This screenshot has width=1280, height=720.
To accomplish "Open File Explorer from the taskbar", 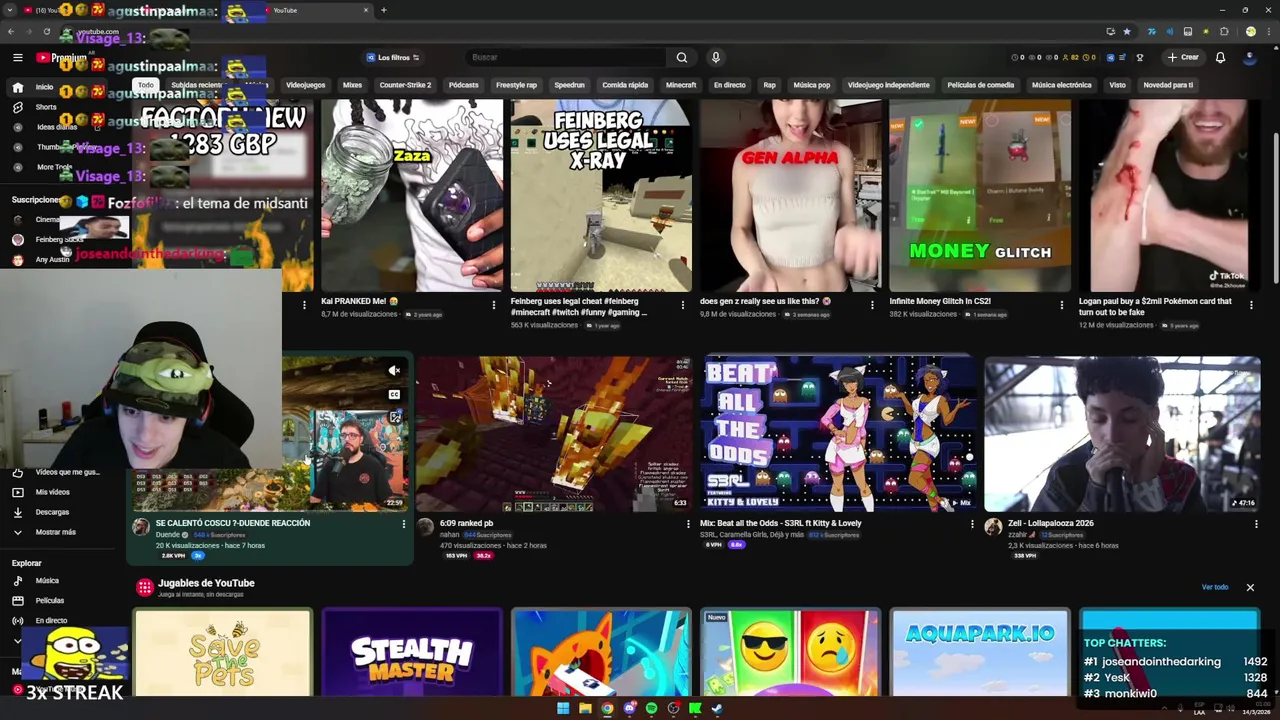I will [585, 709].
